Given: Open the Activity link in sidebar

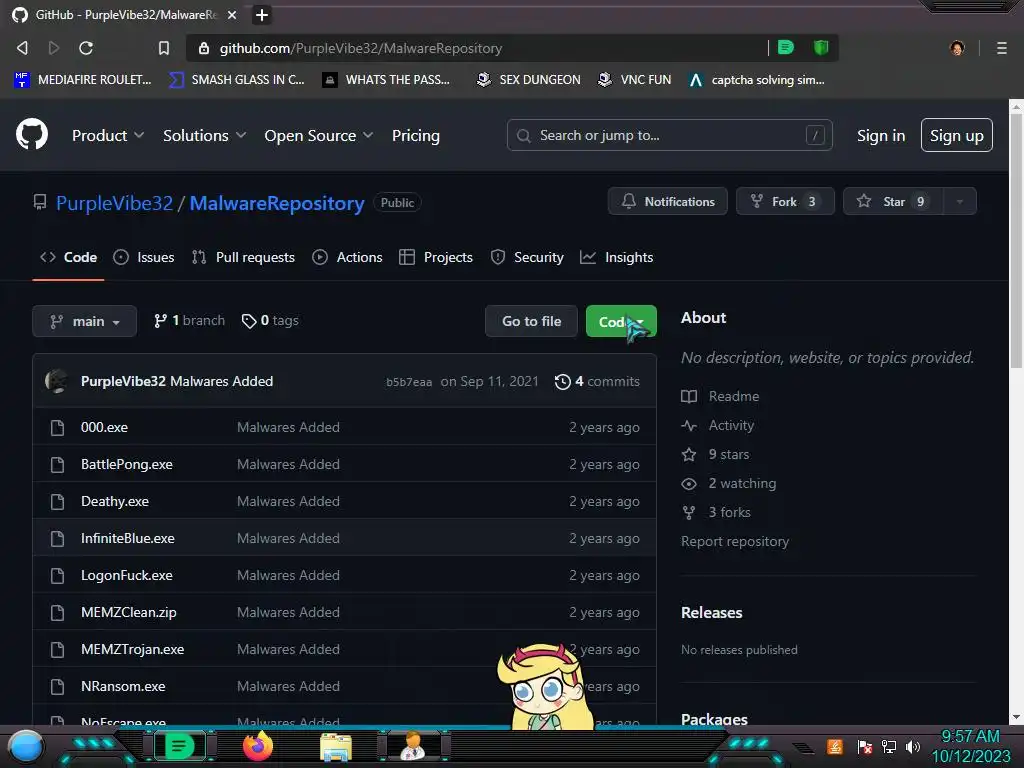Looking at the screenshot, I should (718, 426).
